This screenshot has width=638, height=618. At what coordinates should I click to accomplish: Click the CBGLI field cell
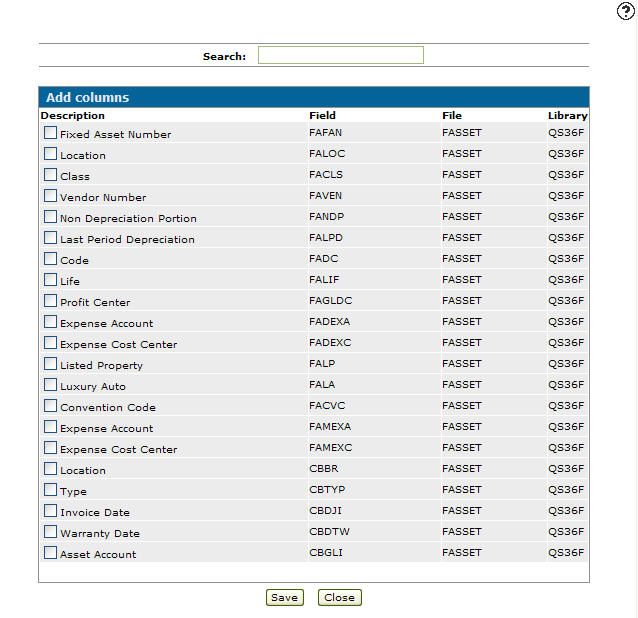pos(326,553)
